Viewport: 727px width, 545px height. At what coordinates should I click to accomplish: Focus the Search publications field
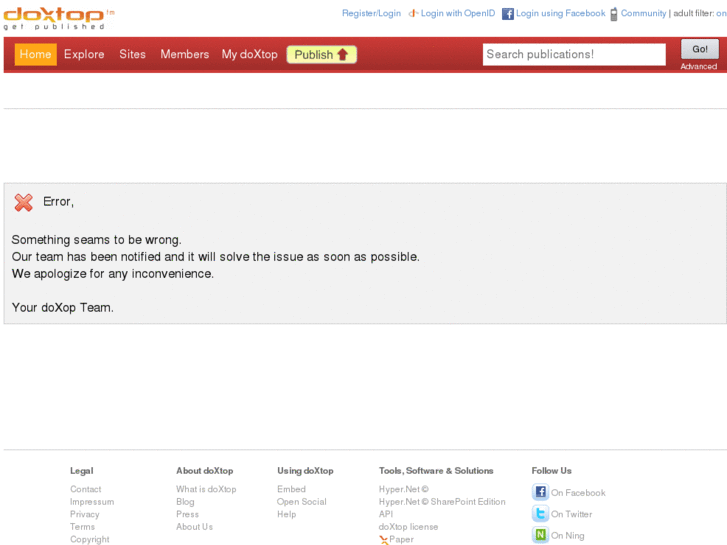coord(574,54)
